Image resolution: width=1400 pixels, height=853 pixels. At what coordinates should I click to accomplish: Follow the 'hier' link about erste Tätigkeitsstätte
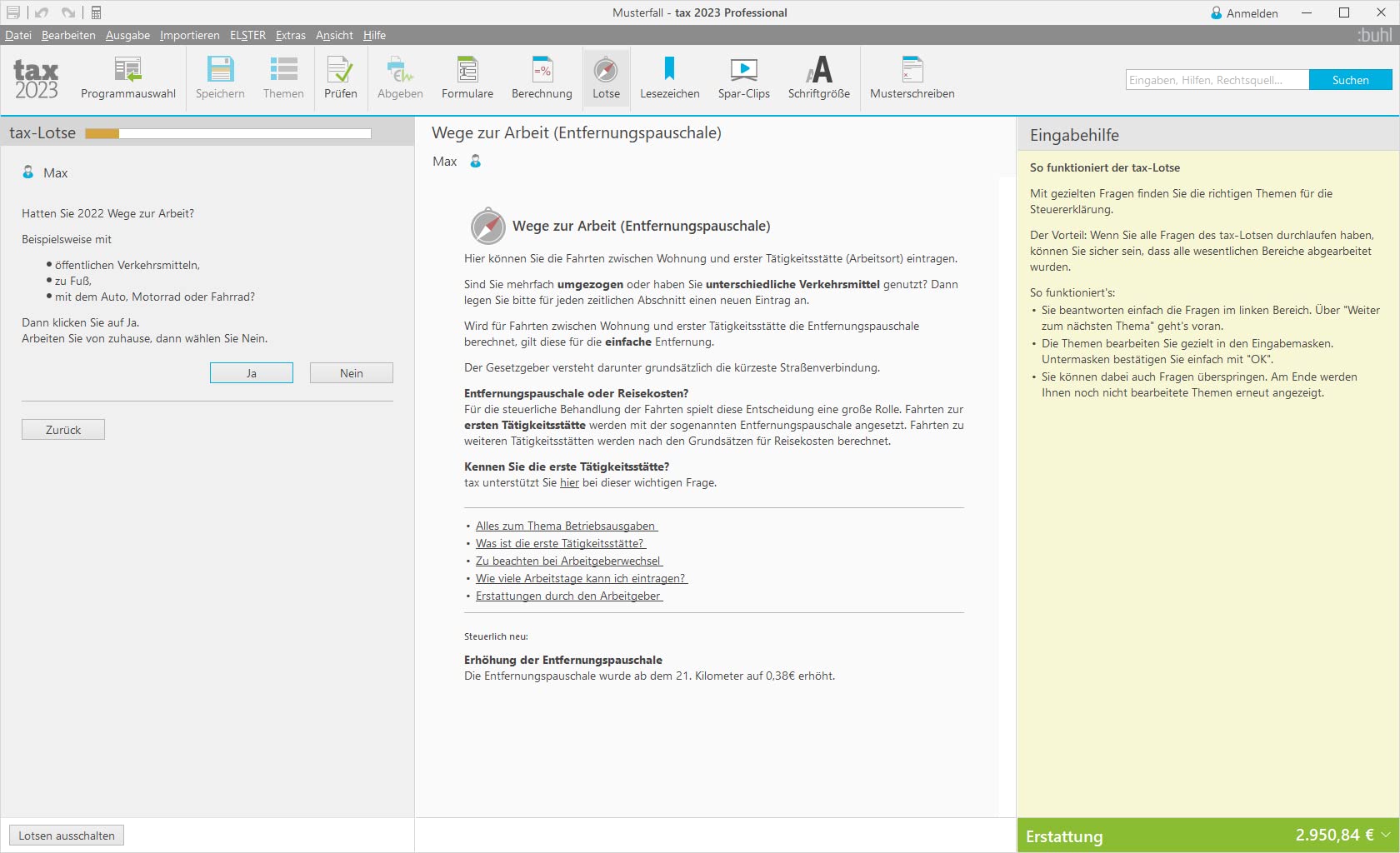[x=569, y=482]
